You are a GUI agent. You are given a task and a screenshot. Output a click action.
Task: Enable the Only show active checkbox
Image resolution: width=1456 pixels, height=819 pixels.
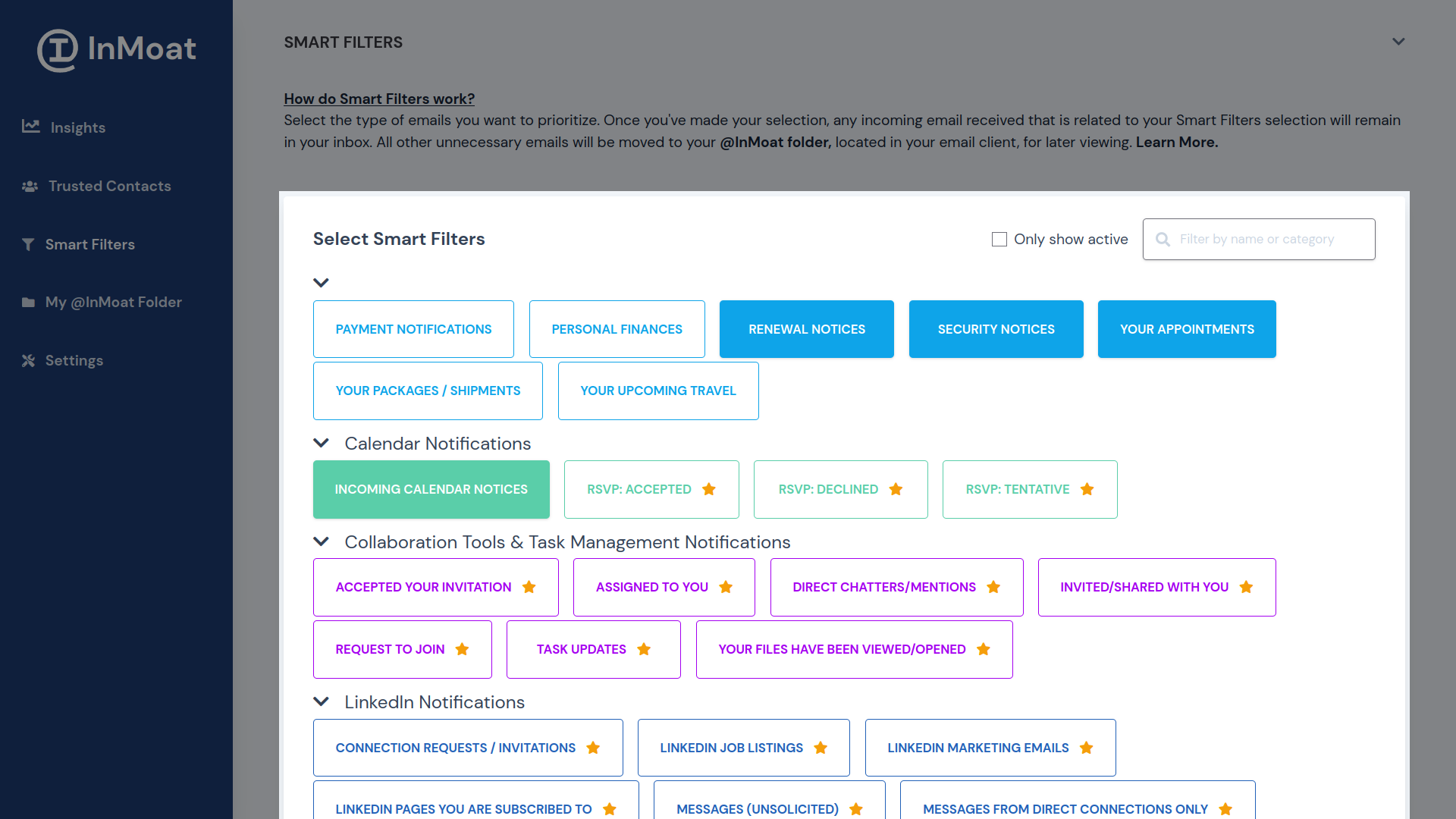(x=999, y=239)
